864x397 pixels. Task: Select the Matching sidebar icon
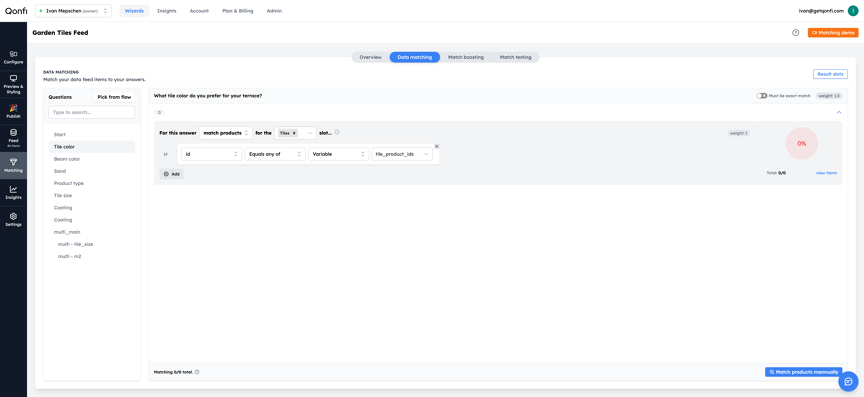click(13, 165)
